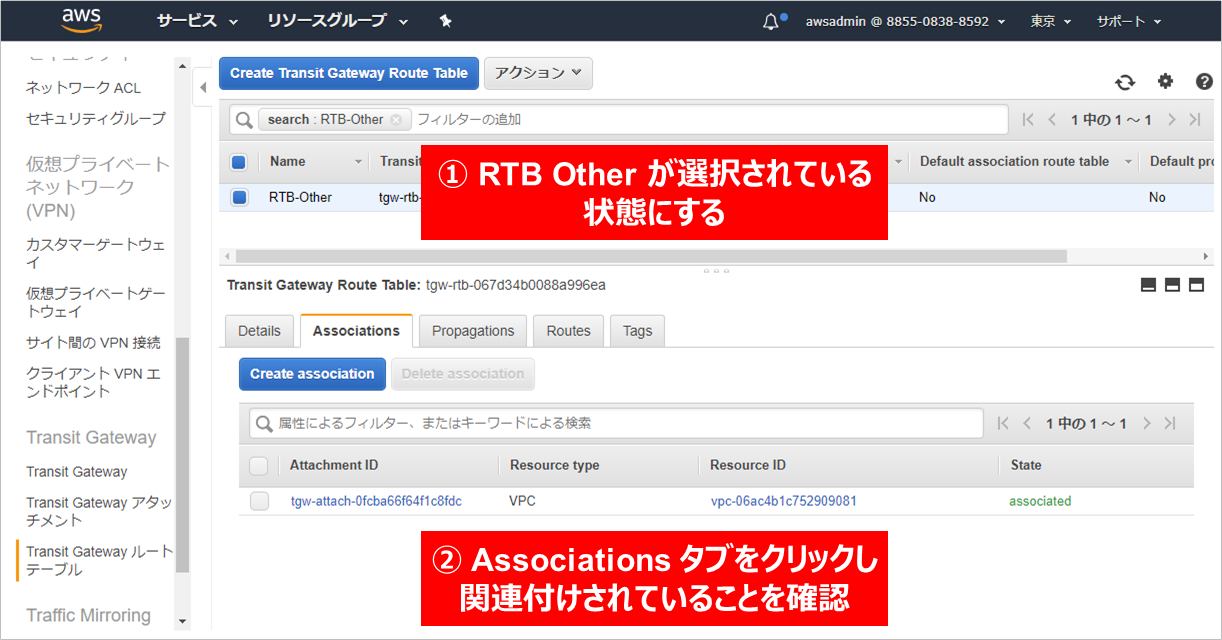
Task: Open the 東京 region dropdown
Action: click(1051, 21)
